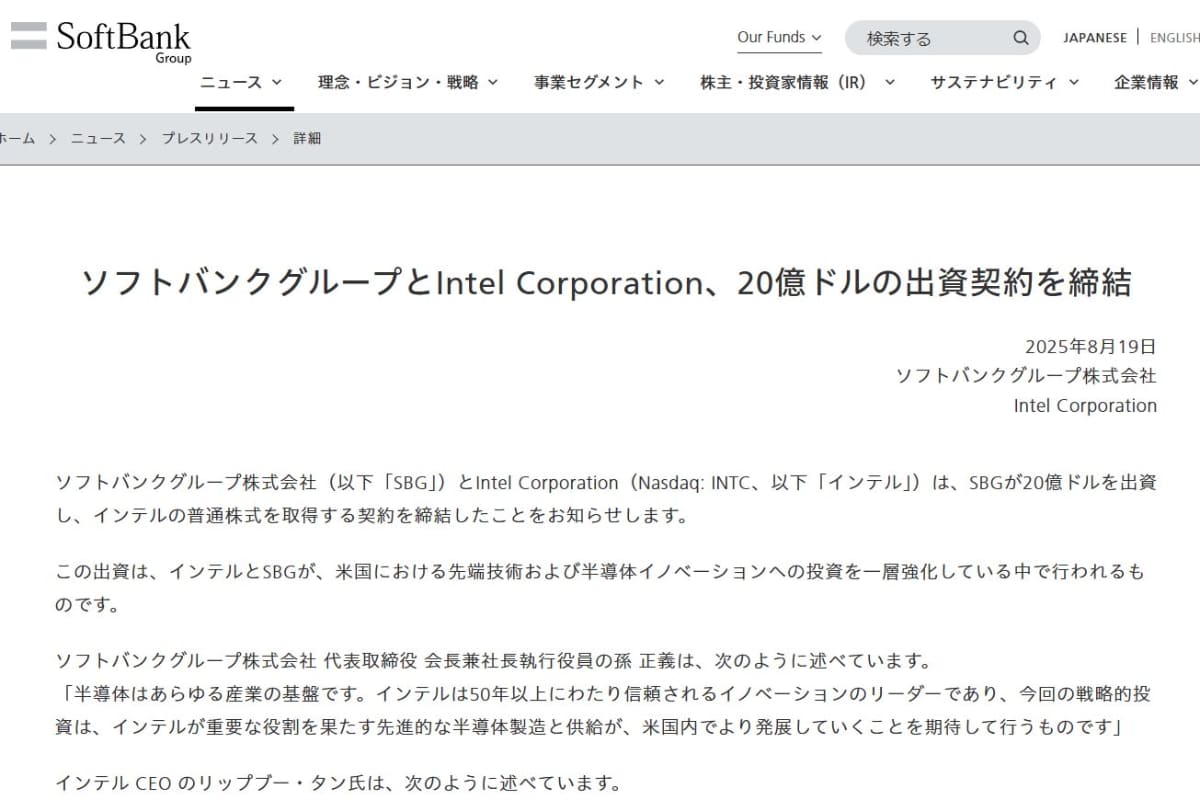Click the search magnifier icon
Image resolution: width=1200 pixels, height=800 pixels.
(x=1020, y=38)
